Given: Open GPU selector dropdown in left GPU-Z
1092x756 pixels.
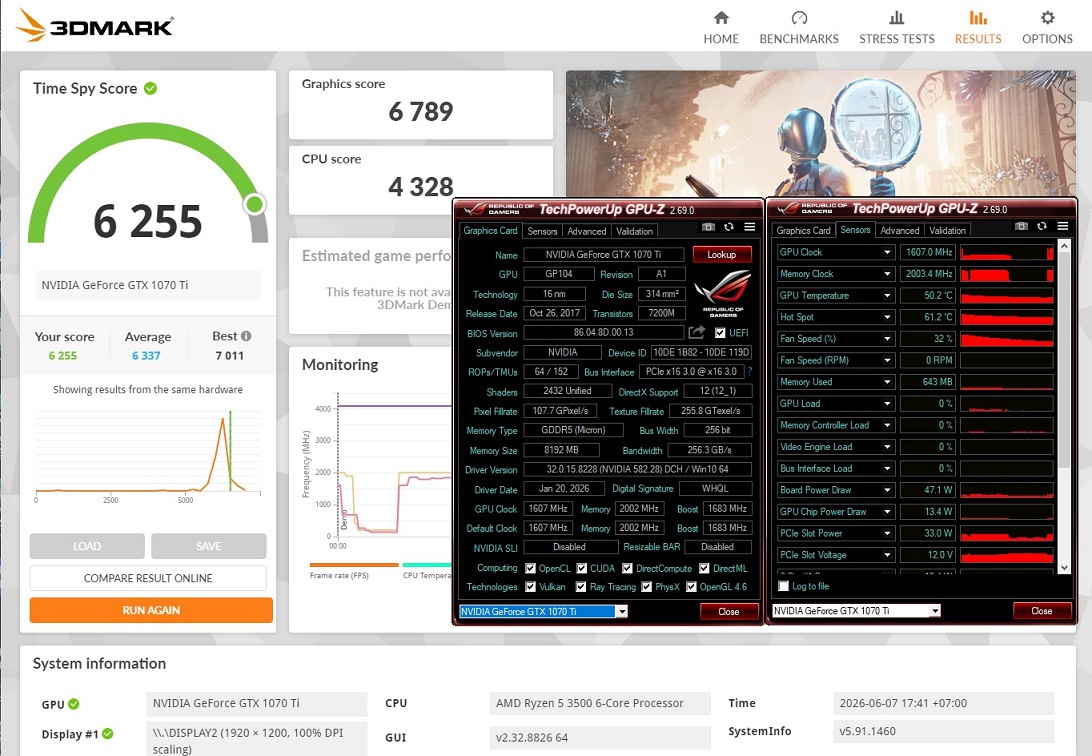Looking at the screenshot, I should (622, 611).
